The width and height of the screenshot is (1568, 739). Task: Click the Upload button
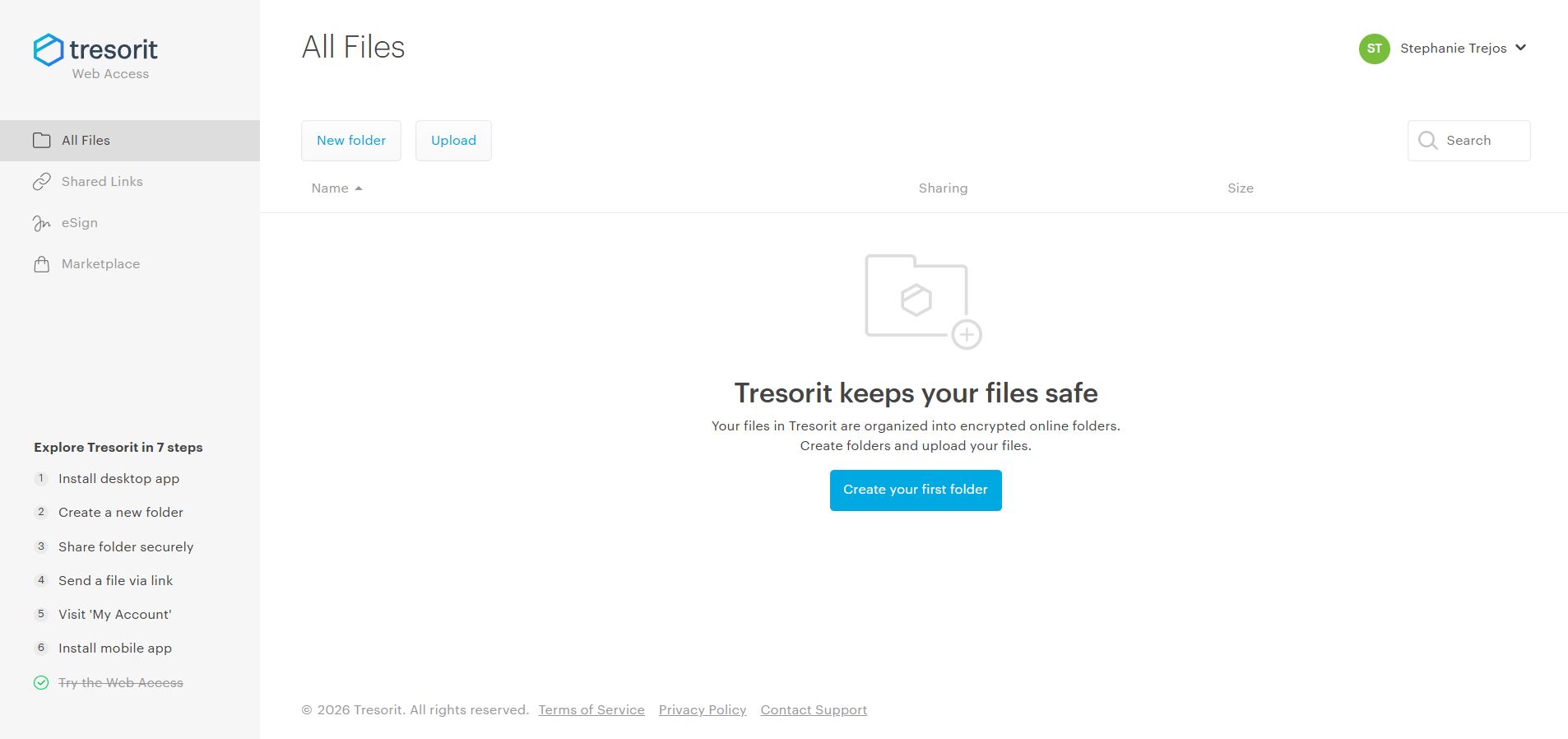point(453,141)
